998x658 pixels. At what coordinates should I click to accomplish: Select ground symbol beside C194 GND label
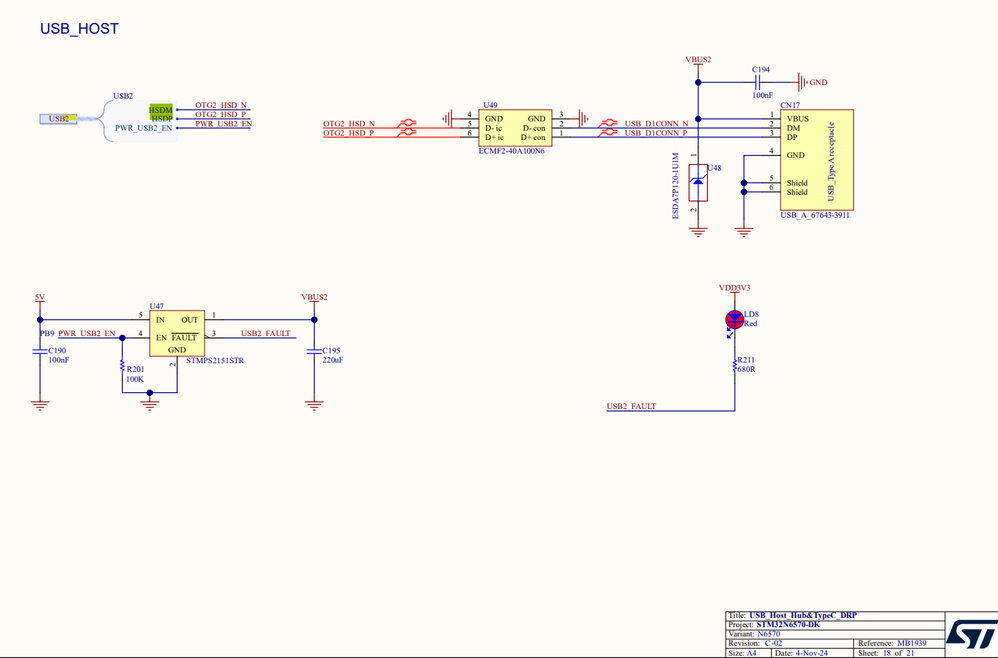click(x=802, y=82)
